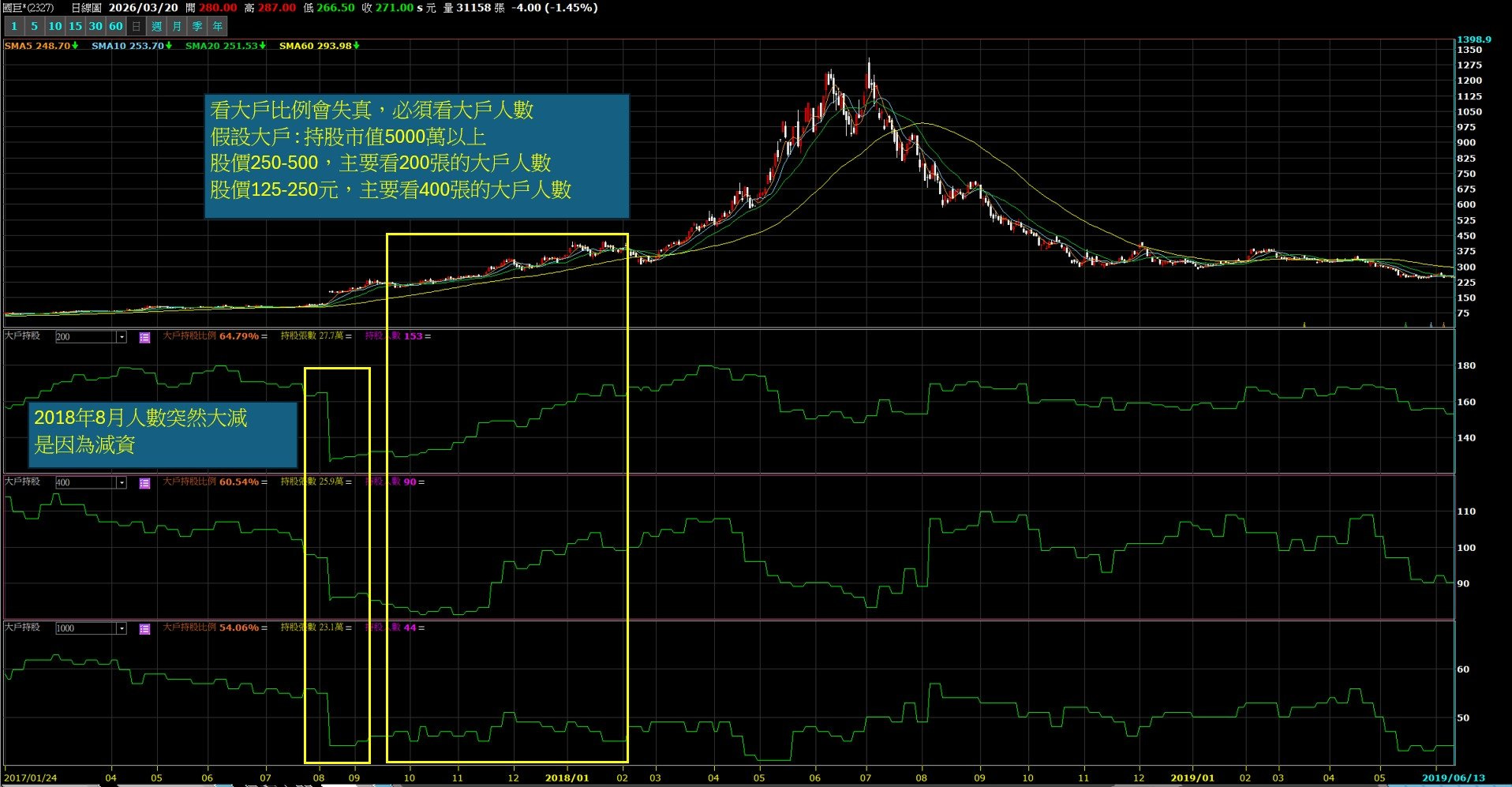Image resolution: width=1512 pixels, height=787 pixels.
Task: Open the 400-lot threshold dropdown arrow
Action: point(122,482)
